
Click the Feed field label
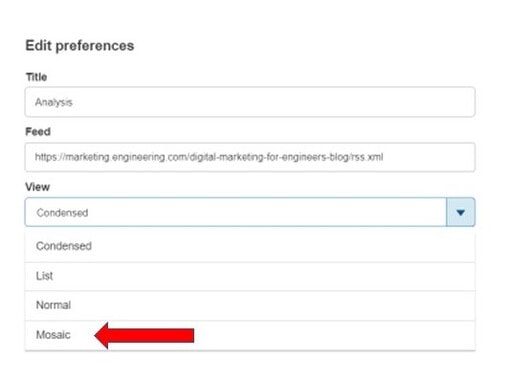coord(38,132)
